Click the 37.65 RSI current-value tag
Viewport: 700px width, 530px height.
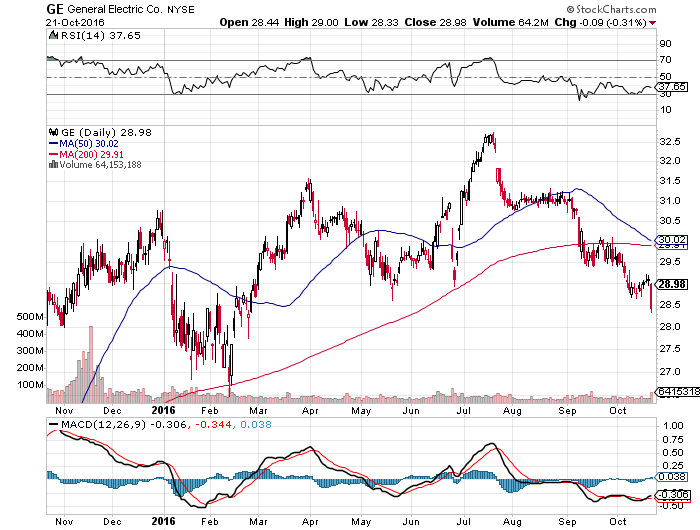point(671,87)
